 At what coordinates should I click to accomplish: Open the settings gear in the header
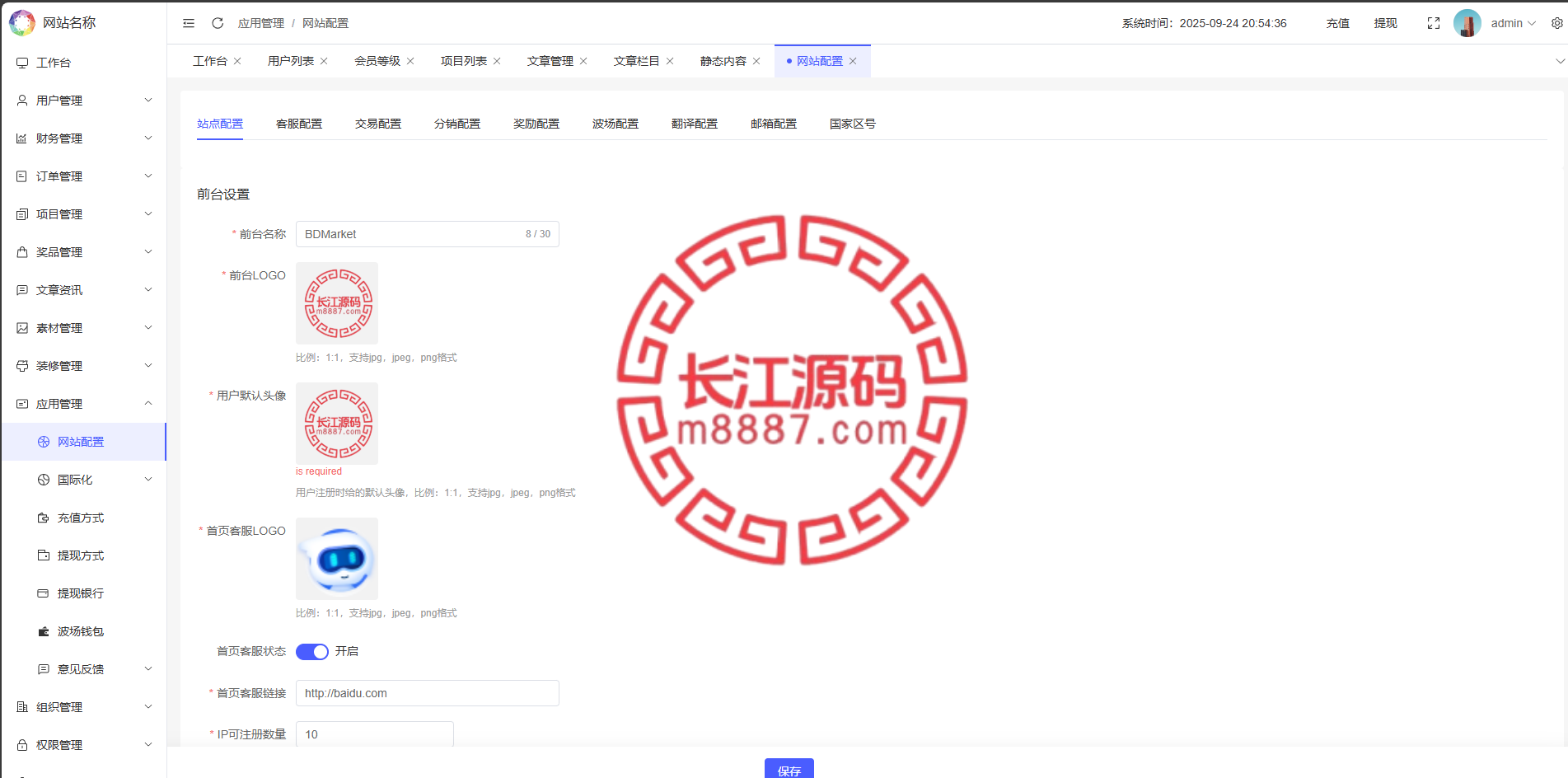point(1557,23)
